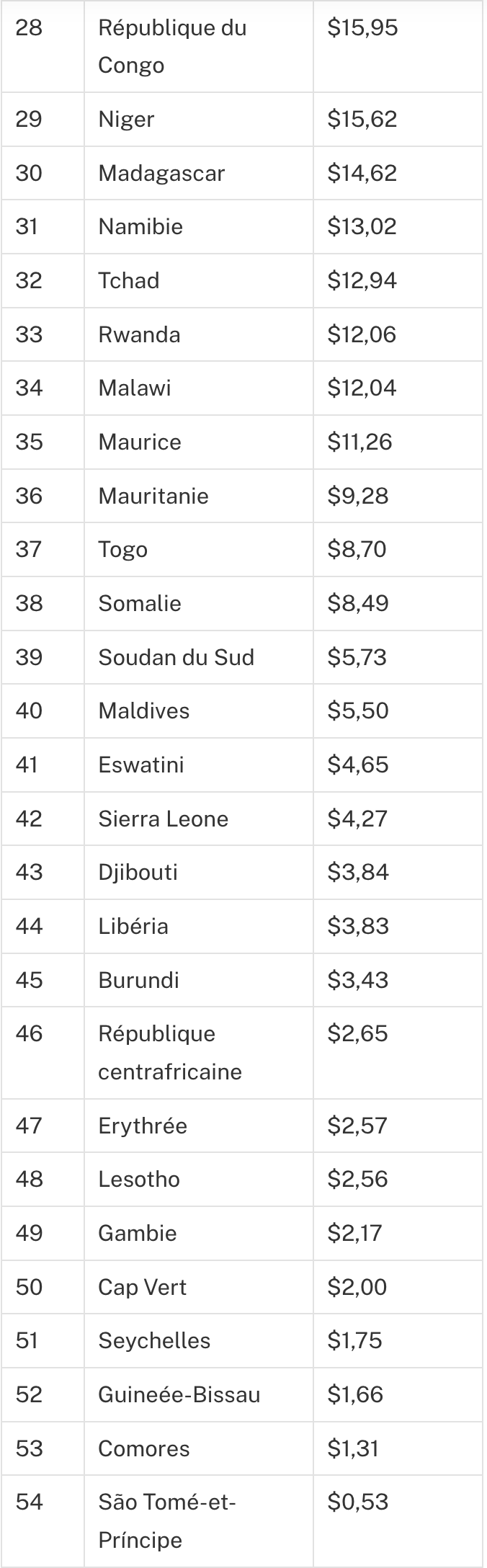Click rank number 33 for Rwanda
The image size is (487, 1568).
[29, 334]
